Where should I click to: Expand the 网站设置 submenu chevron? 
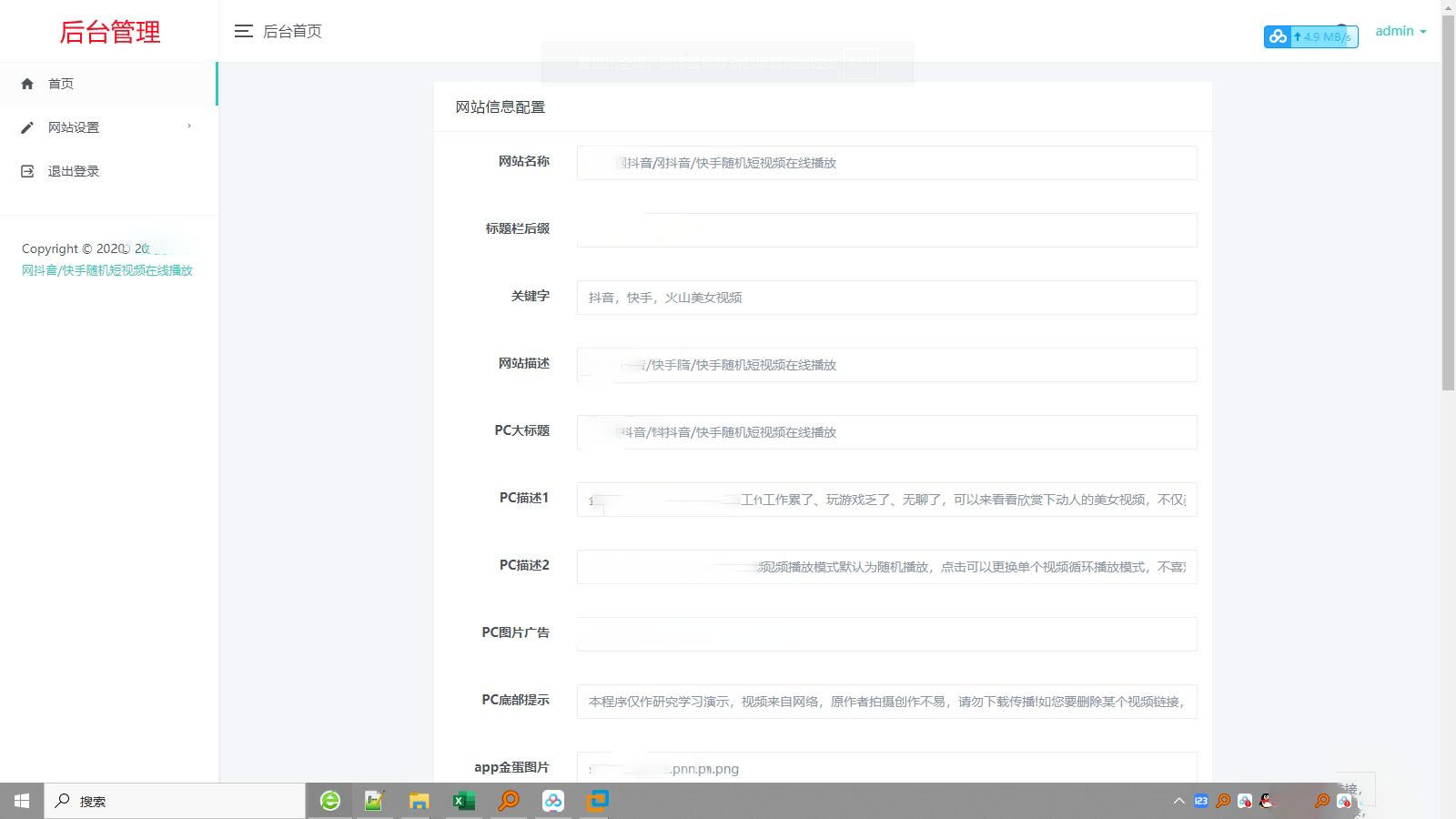pos(189,126)
